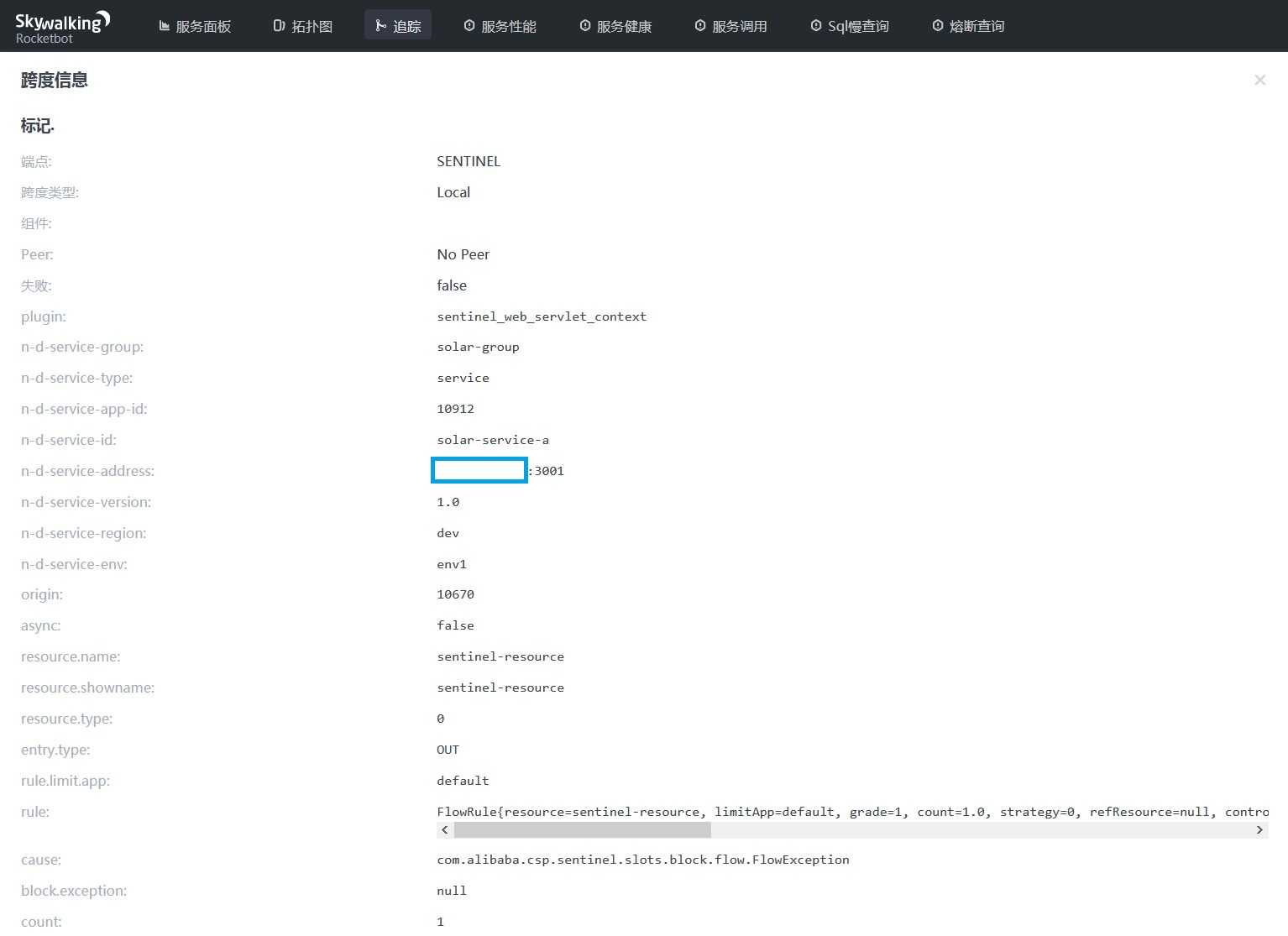
Task: Click the left arrow of the rule scrollbar
Action: [445, 829]
